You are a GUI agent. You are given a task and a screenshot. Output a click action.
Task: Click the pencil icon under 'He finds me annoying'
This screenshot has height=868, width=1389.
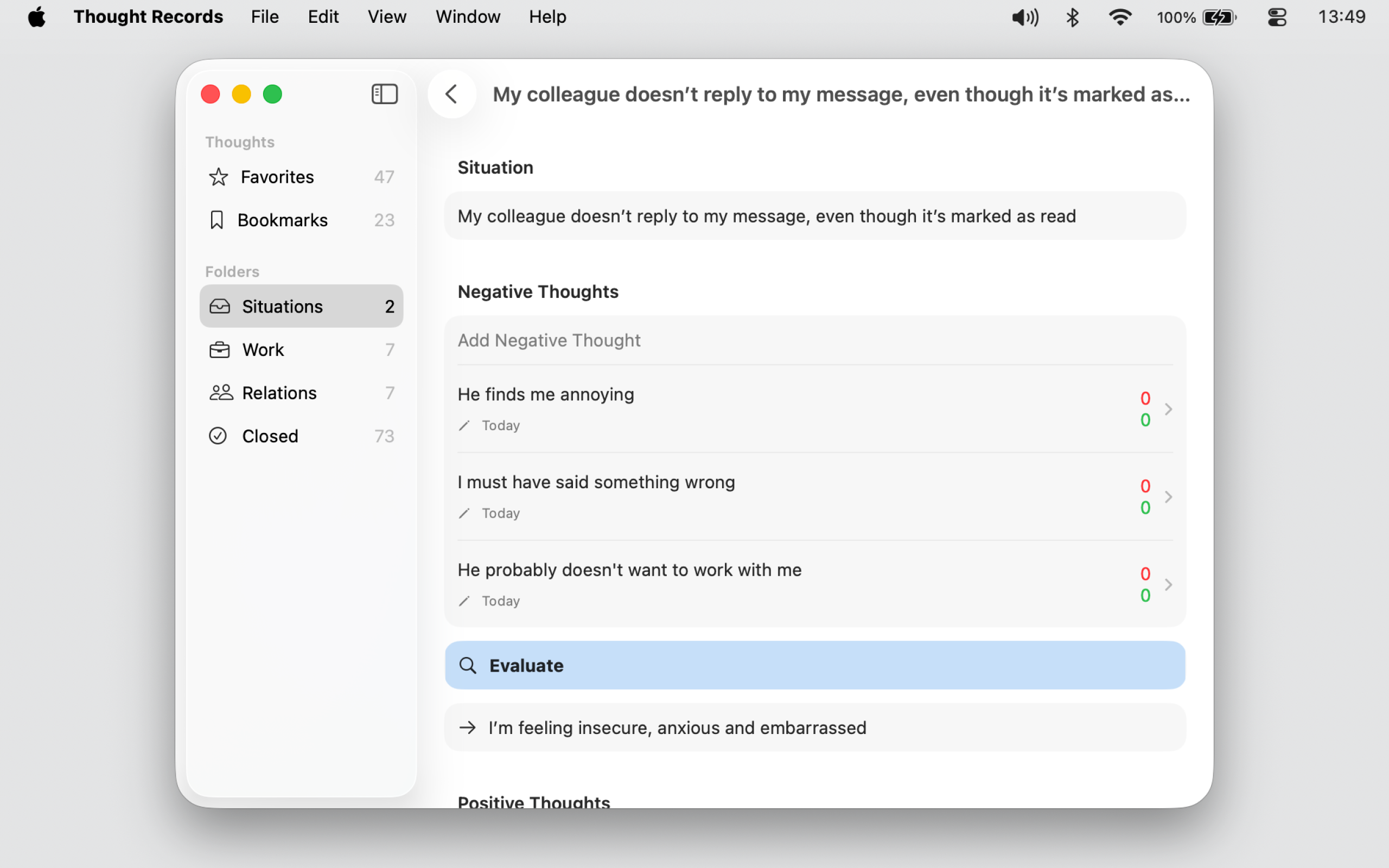coord(464,425)
